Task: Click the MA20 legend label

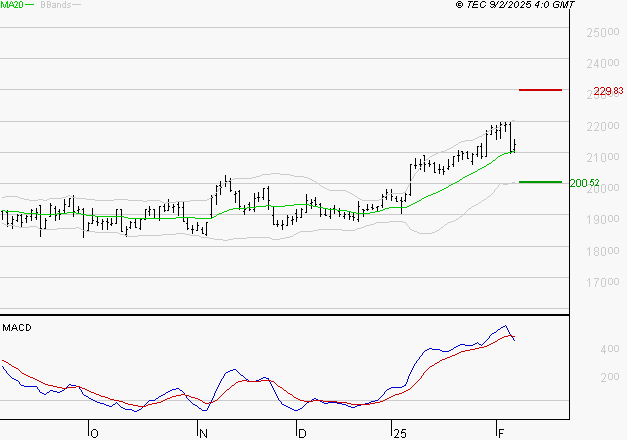Action: (12, 5)
